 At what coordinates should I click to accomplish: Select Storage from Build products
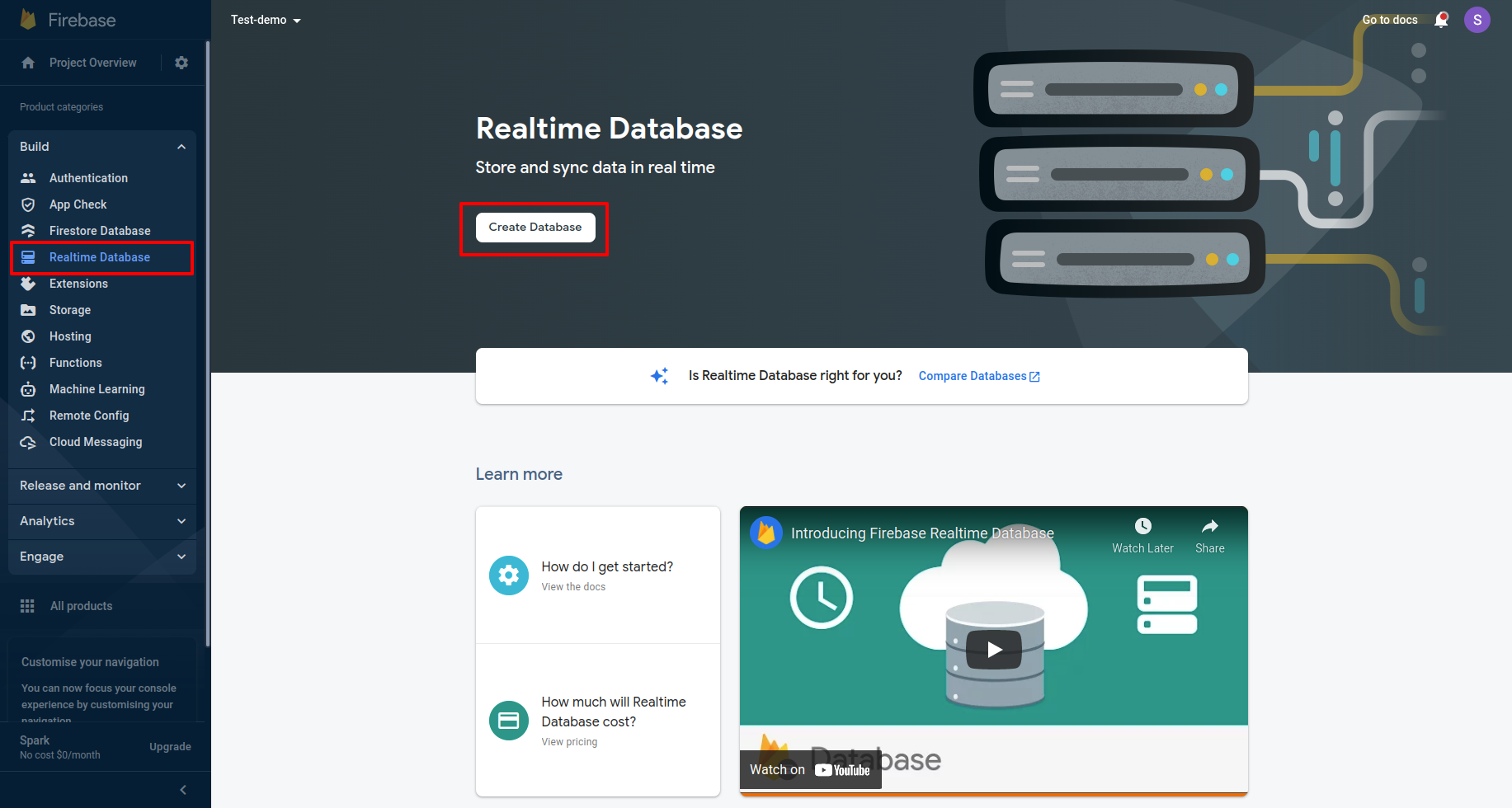click(71, 309)
